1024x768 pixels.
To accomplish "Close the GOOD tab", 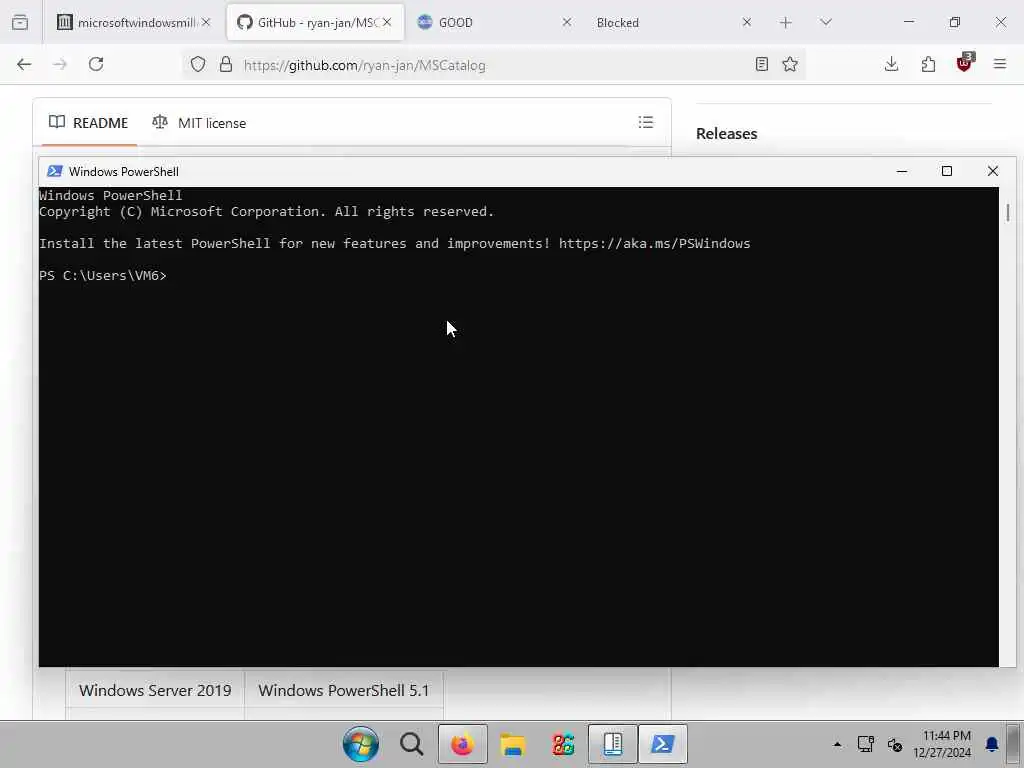I will [x=566, y=22].
